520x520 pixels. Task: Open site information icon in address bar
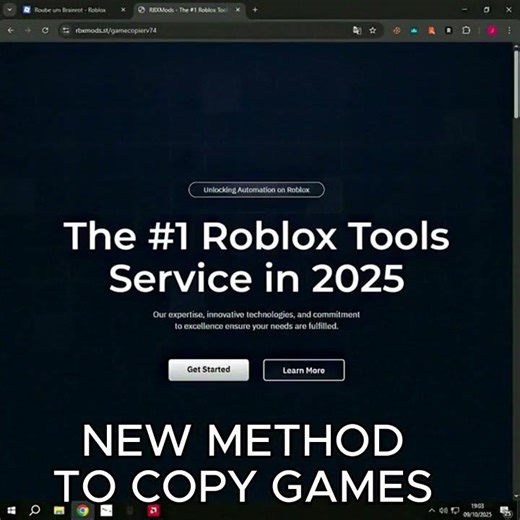tap(66, 30)
